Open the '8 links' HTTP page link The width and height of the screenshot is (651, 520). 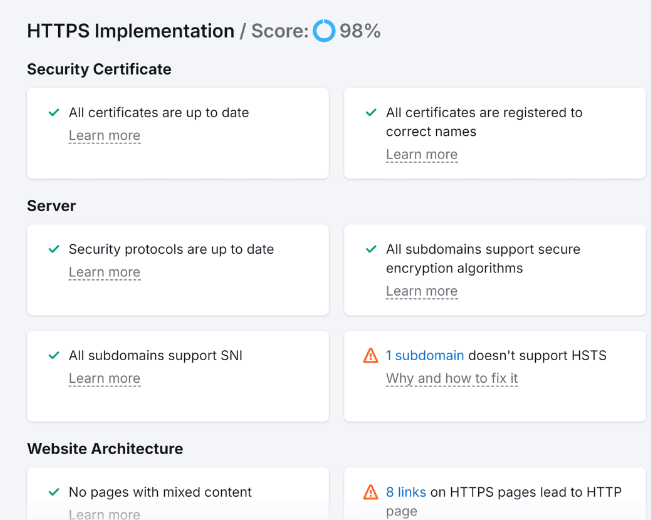pyautogui.click(x=406, y=492)
